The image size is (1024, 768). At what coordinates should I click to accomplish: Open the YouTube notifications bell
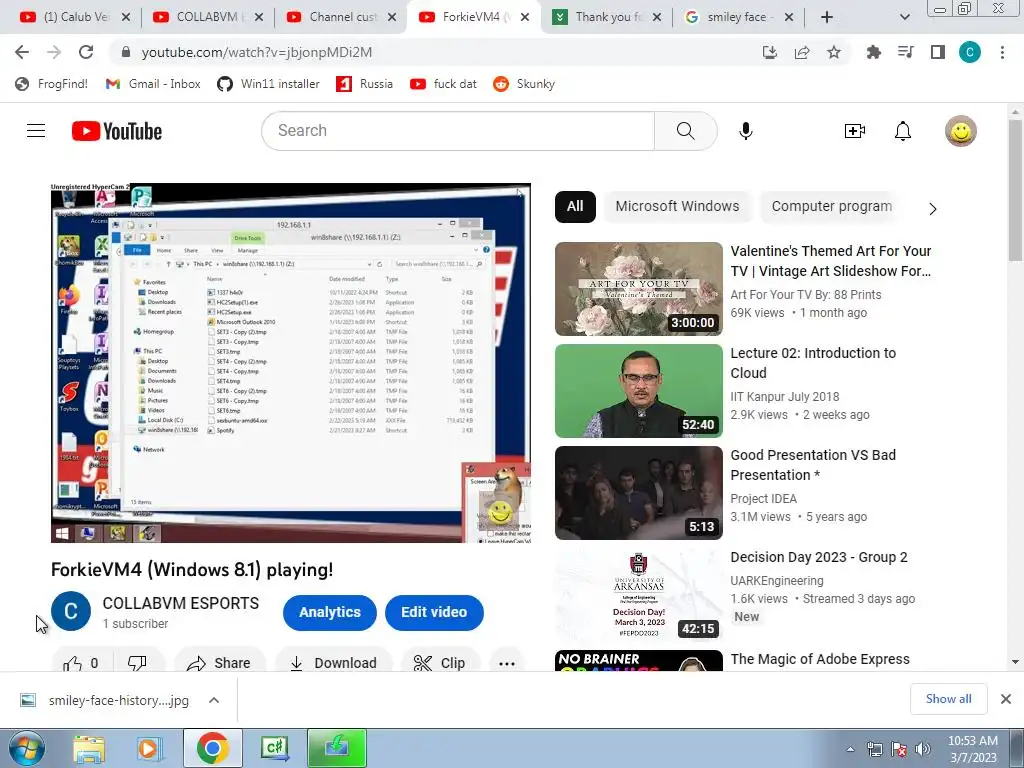point(903,131)
